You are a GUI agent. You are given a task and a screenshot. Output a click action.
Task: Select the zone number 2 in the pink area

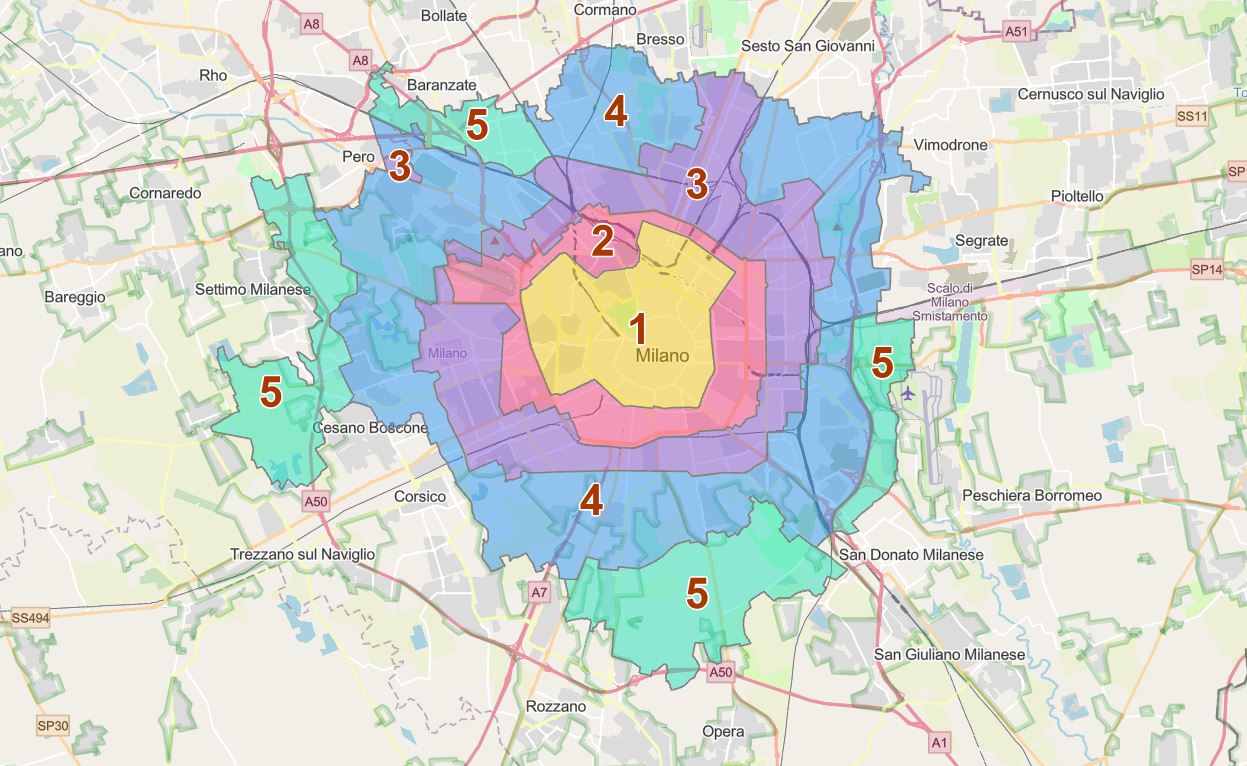tap(602, 241)
